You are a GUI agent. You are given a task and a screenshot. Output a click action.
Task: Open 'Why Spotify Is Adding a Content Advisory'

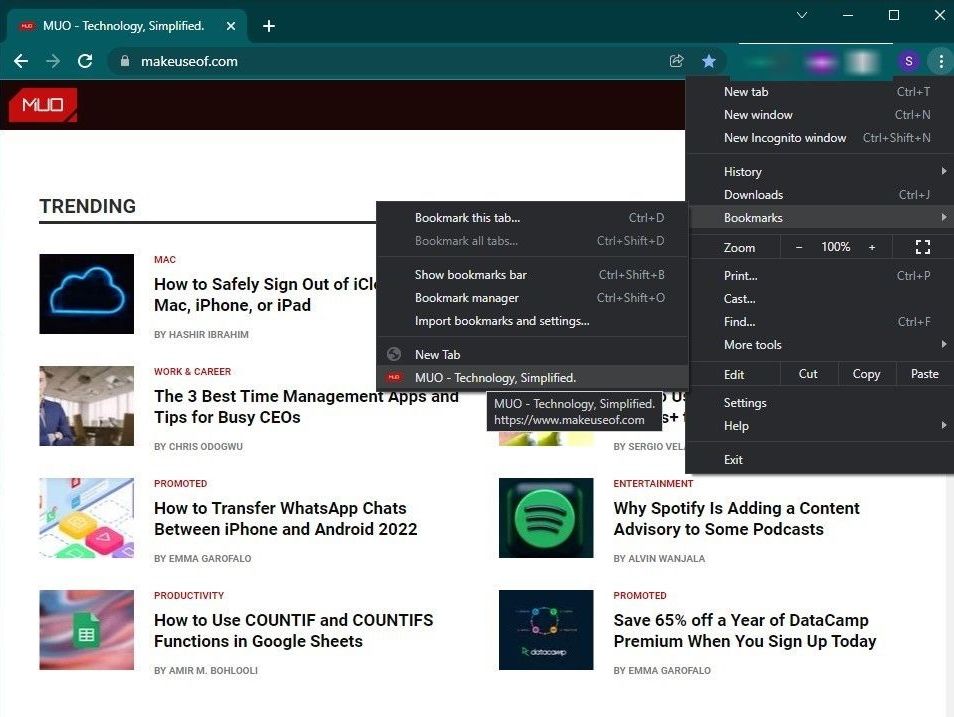click(736, 519)
